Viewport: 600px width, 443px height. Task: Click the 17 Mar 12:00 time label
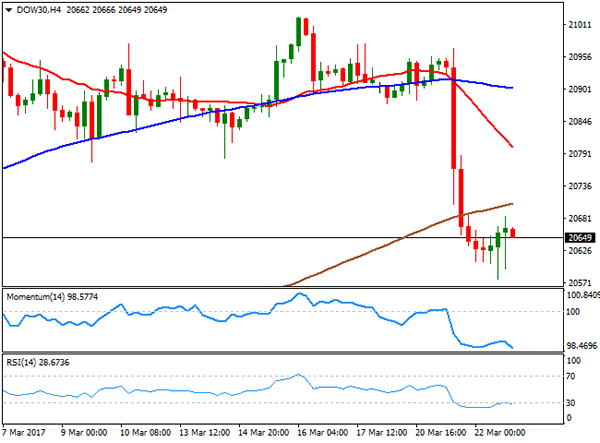click(x=382, y=433)
